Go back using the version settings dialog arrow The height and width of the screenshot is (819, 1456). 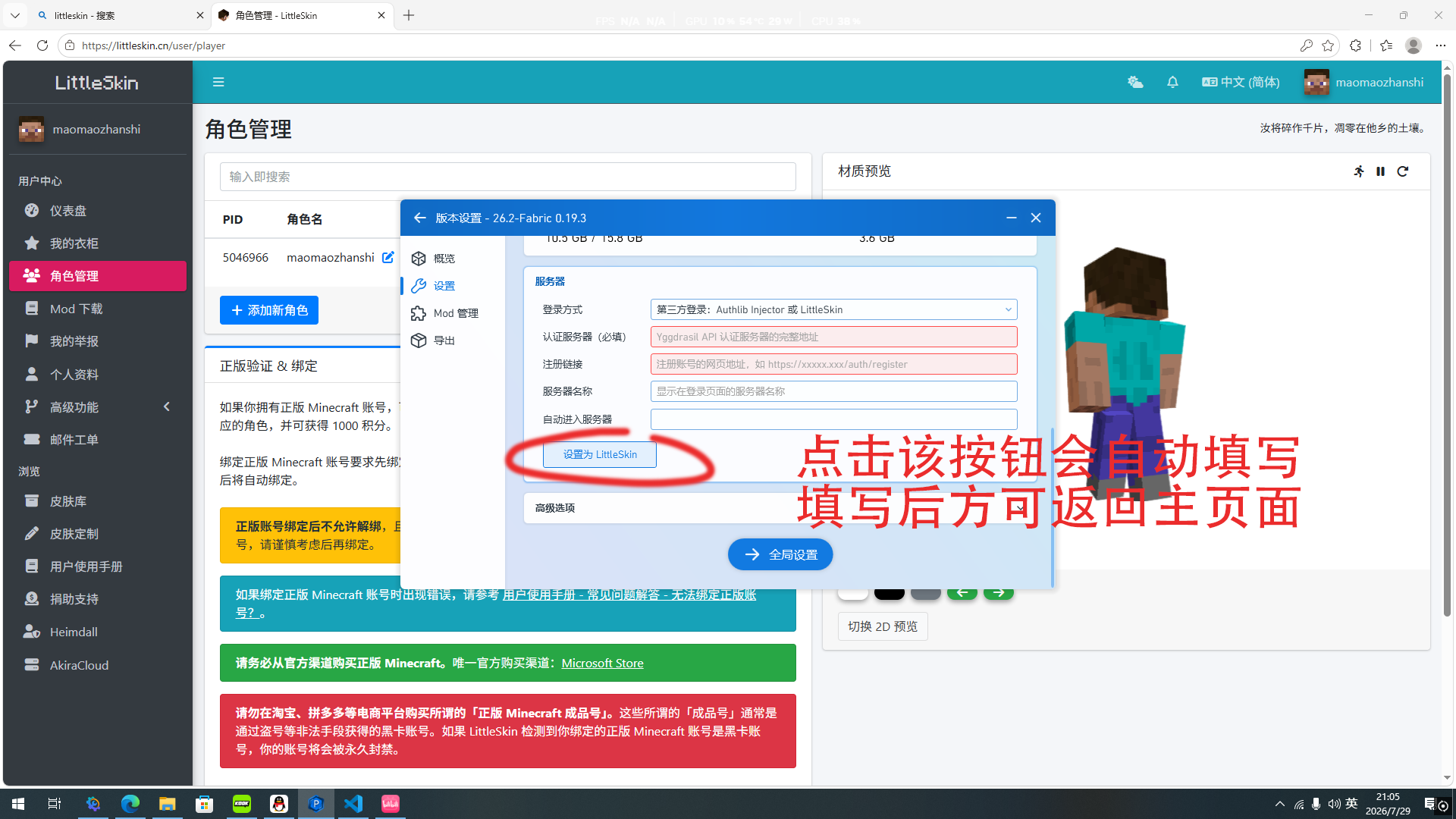[x=419, y=218]
